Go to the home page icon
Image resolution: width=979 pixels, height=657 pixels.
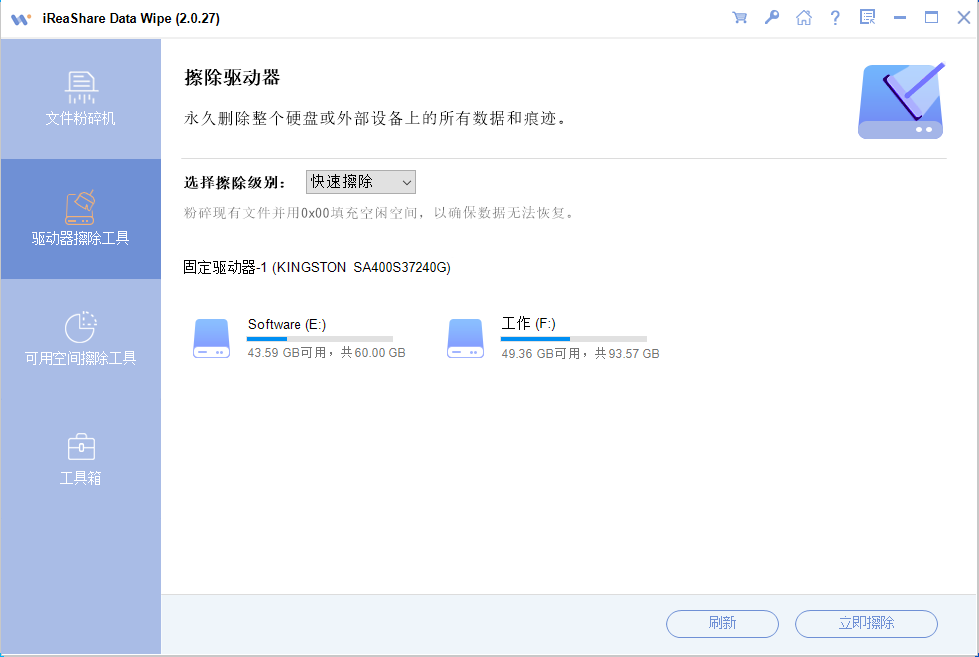(x=804, y=17)
